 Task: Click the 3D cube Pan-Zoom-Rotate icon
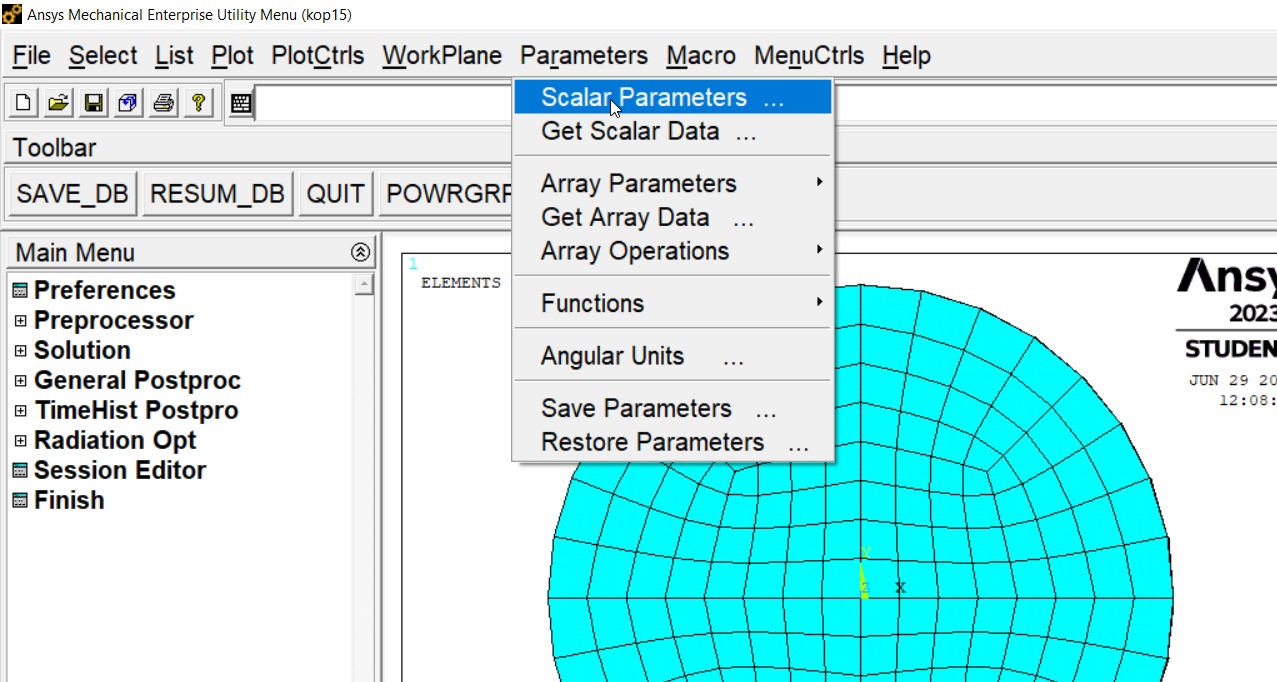129,103
